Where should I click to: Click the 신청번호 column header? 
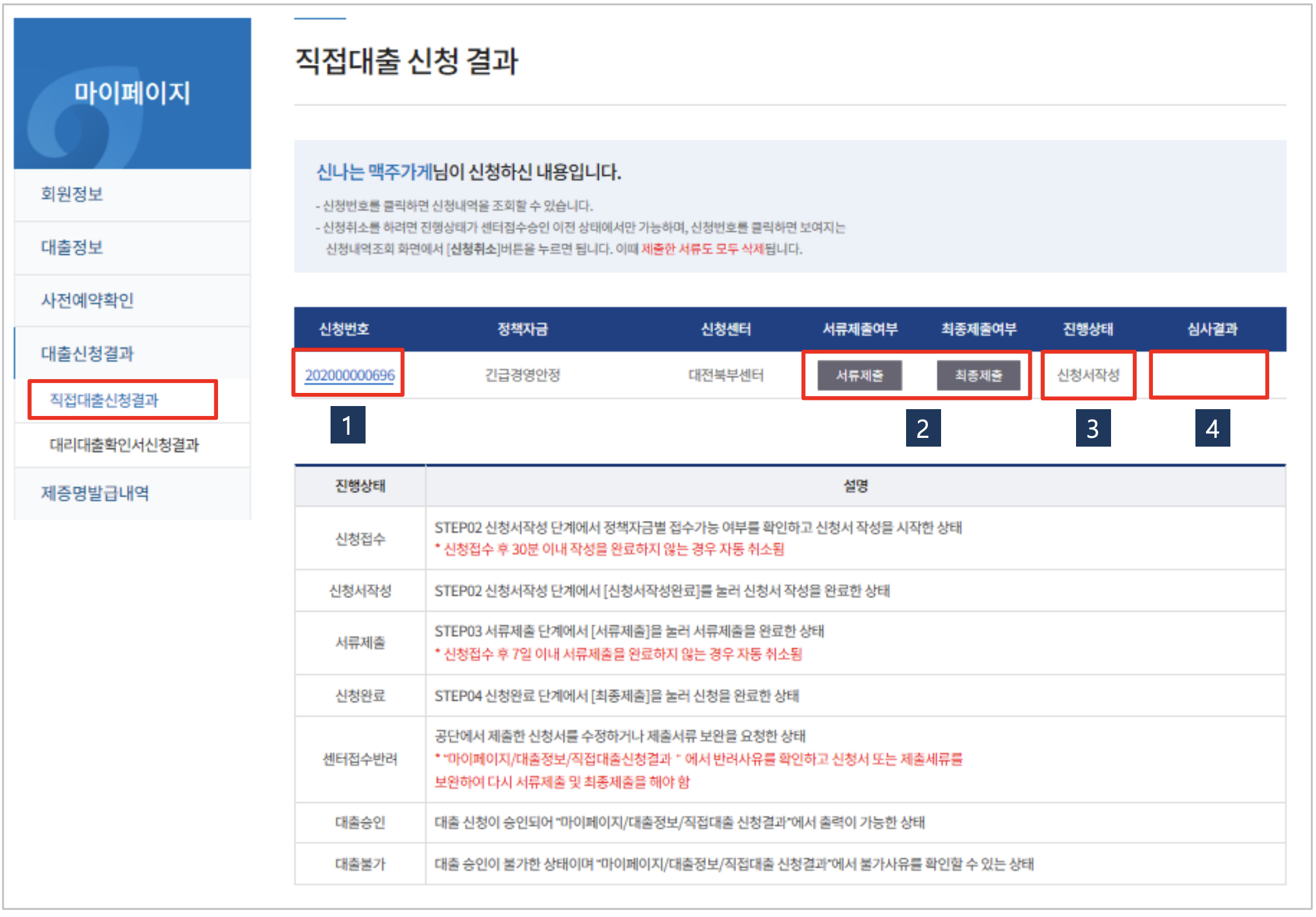tap(344, 329)
